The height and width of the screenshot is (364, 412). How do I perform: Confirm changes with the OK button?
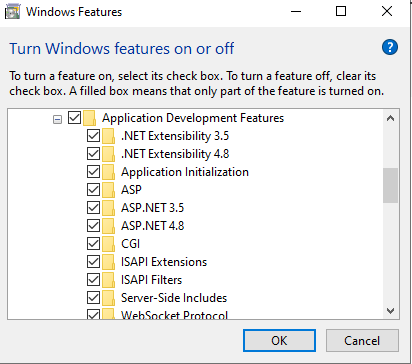[279, 341]
